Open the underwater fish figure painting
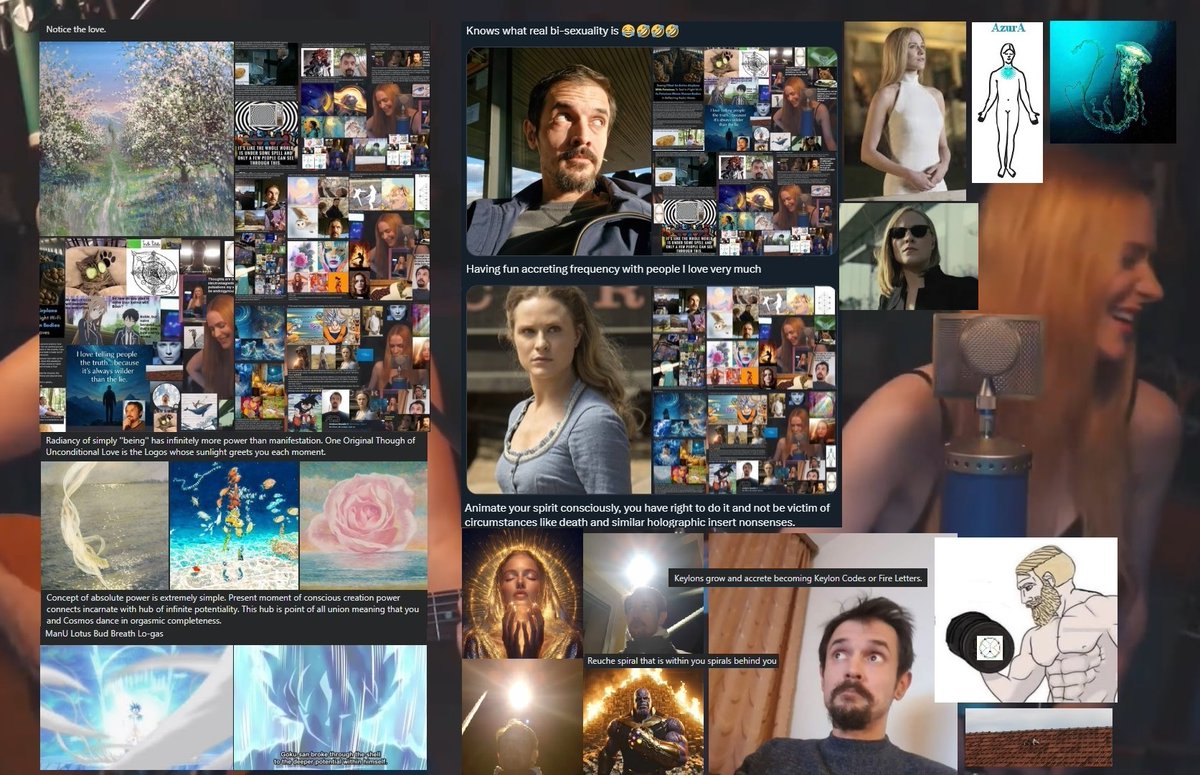 coord(234,525)
